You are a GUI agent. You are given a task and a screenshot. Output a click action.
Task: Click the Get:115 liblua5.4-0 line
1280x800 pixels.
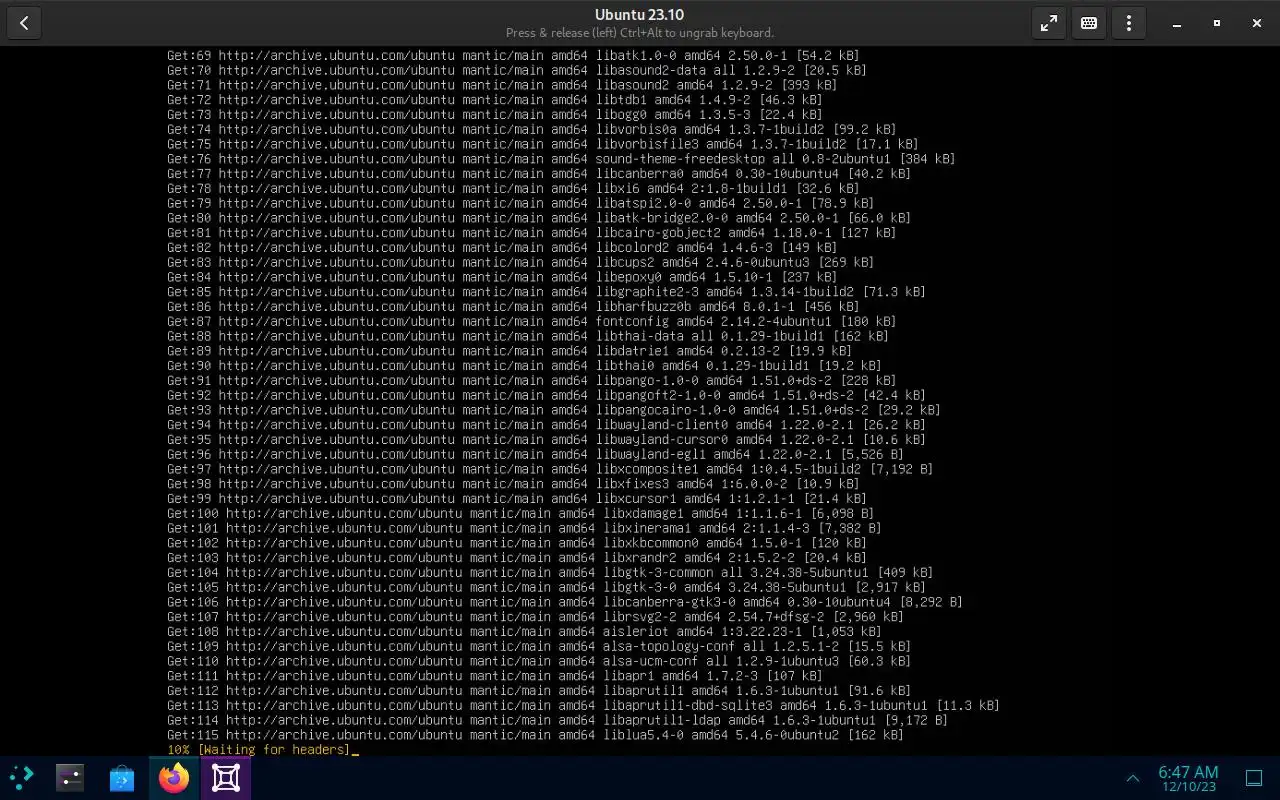point(535,734)
